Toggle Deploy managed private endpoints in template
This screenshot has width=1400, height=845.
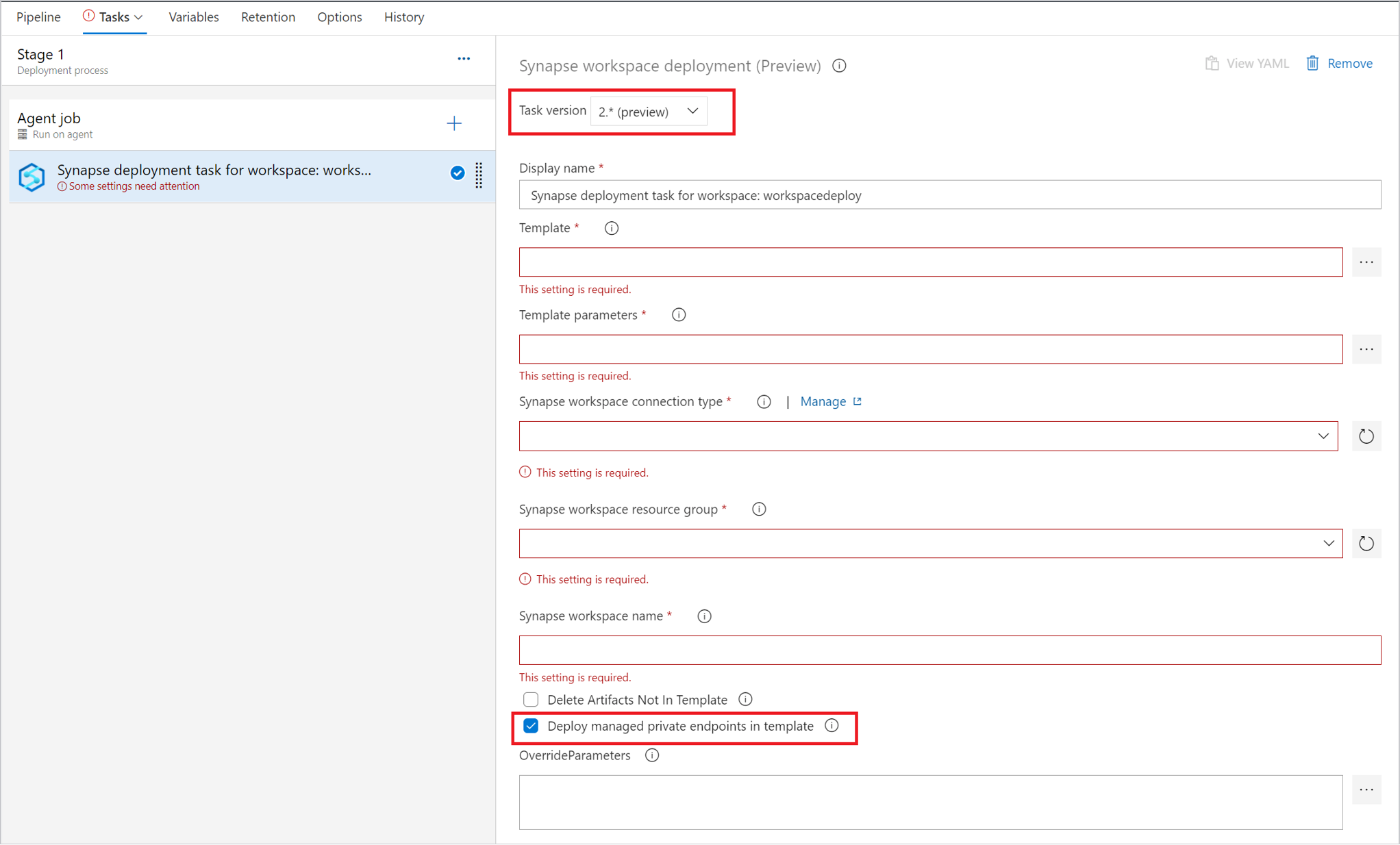(x=530, y=725)
